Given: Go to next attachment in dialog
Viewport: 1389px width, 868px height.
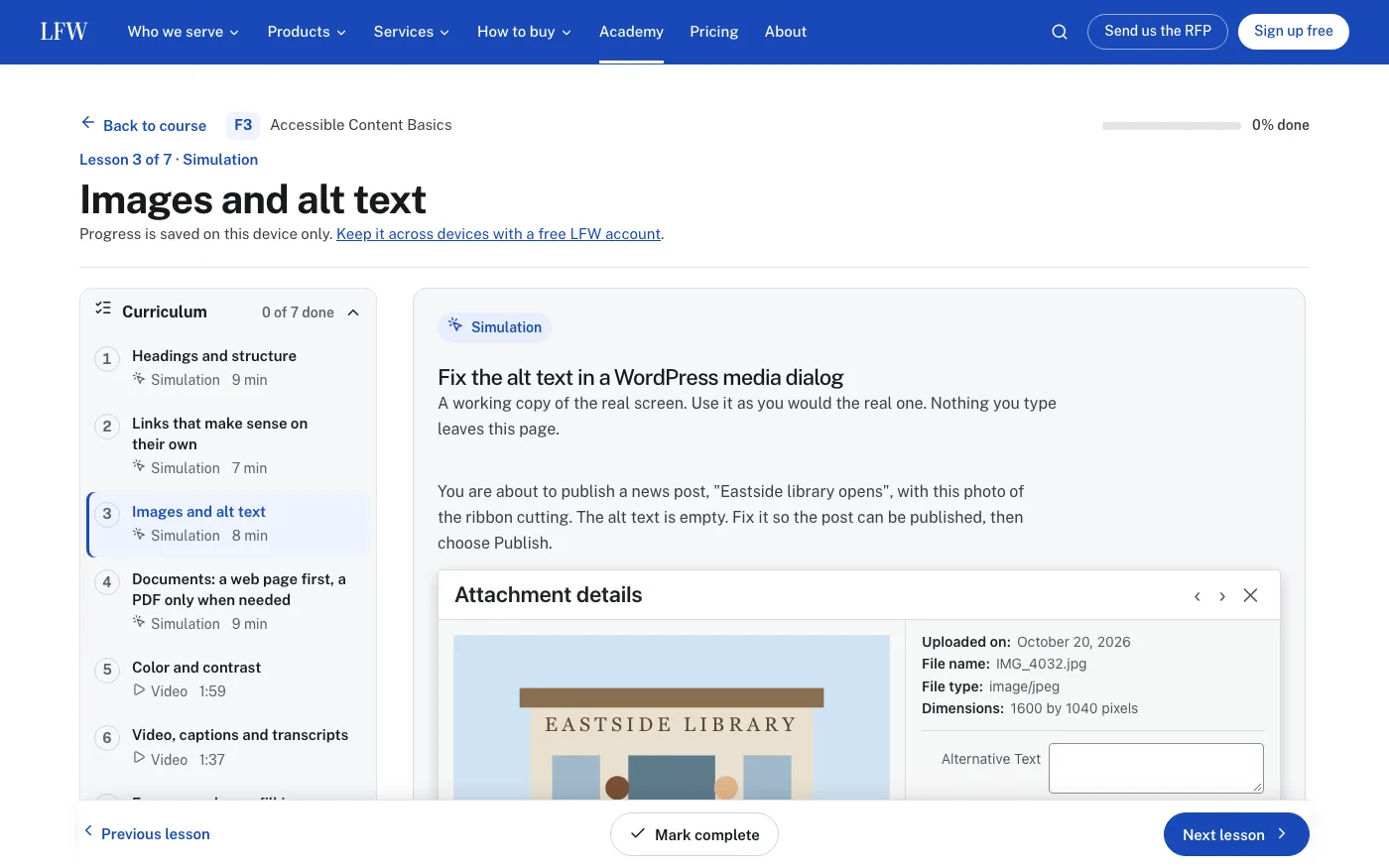Looking at the screenshot, I should click(1222, 596).
